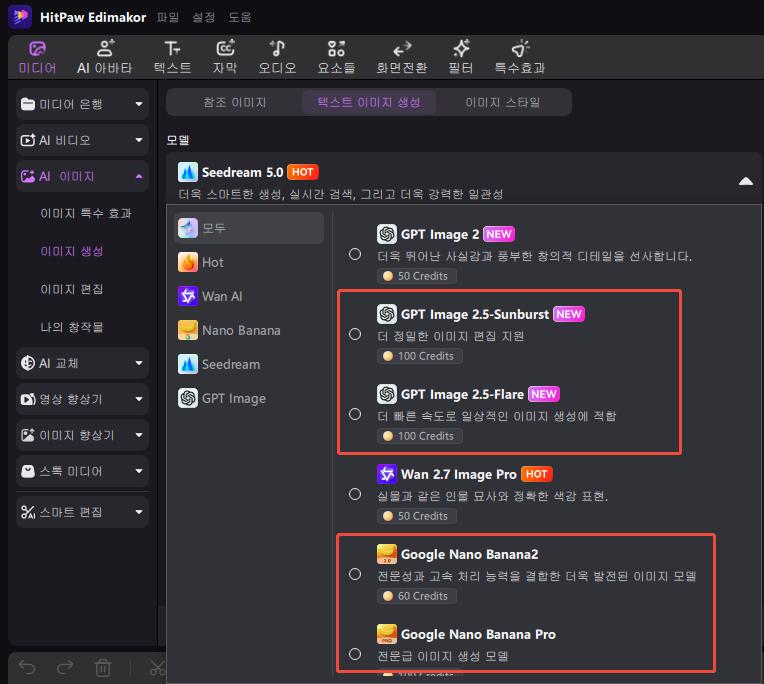Click the HOT badge next to Seedream 5.0
The height and width of the screenshot is (684, 764).
[303, 172]
